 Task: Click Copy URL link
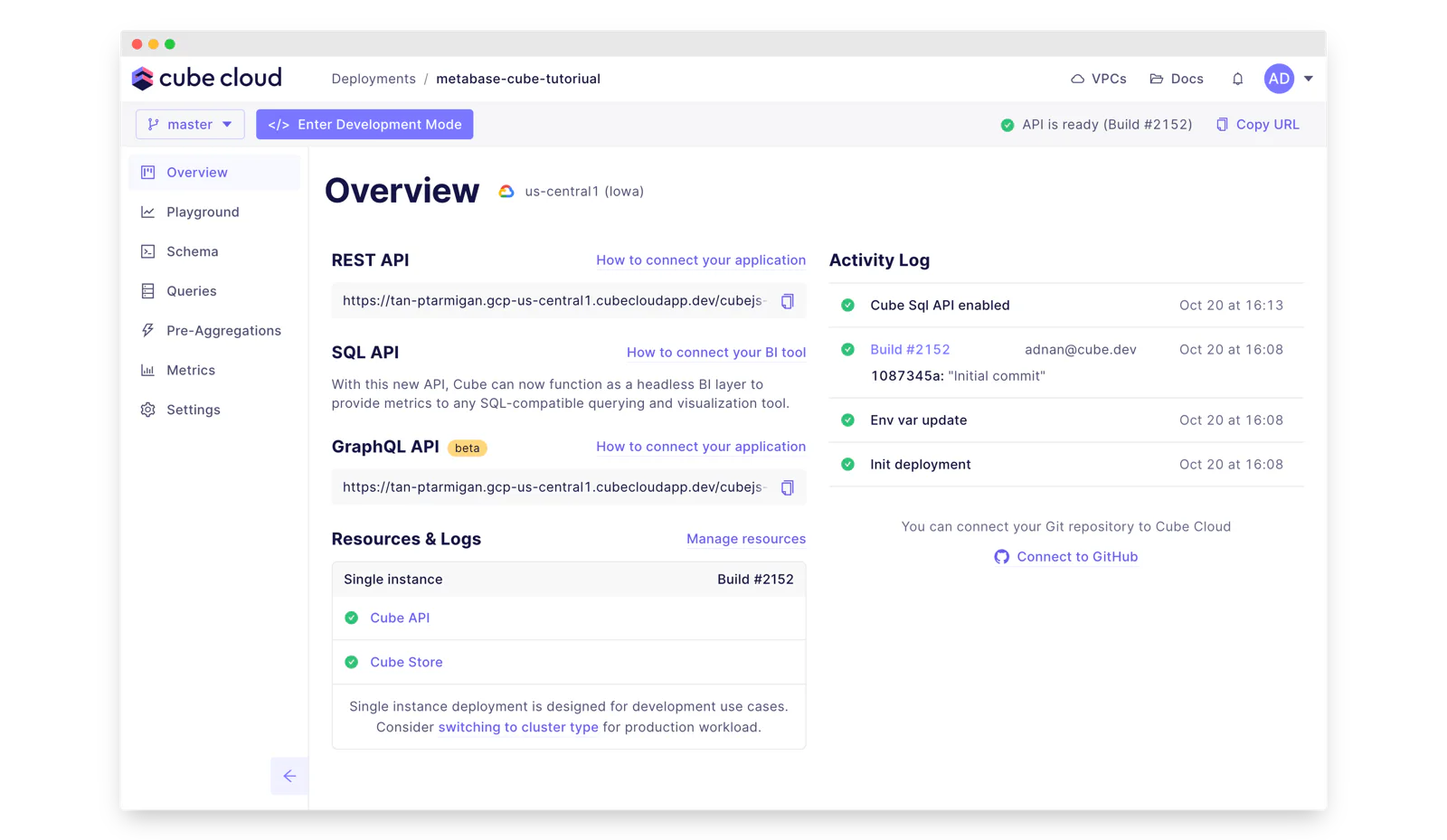click(1257, 125)
